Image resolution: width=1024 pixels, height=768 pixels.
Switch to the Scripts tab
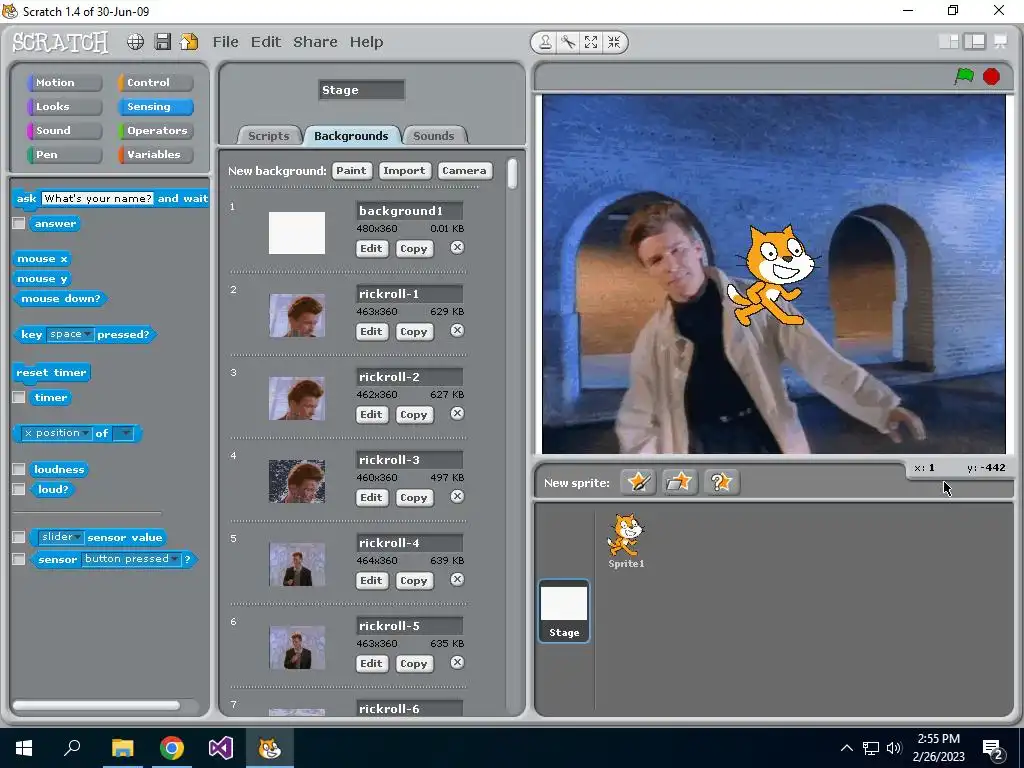(x=268, y=136)
